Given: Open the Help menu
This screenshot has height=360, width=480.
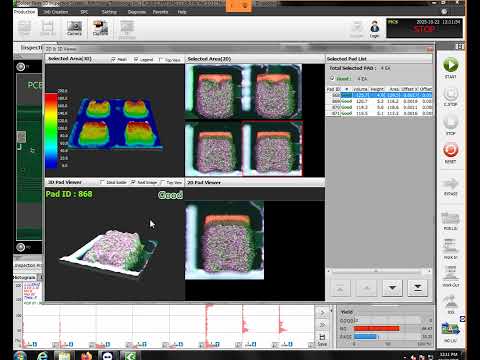Looking at the screenshot, I should click(182, 12).
